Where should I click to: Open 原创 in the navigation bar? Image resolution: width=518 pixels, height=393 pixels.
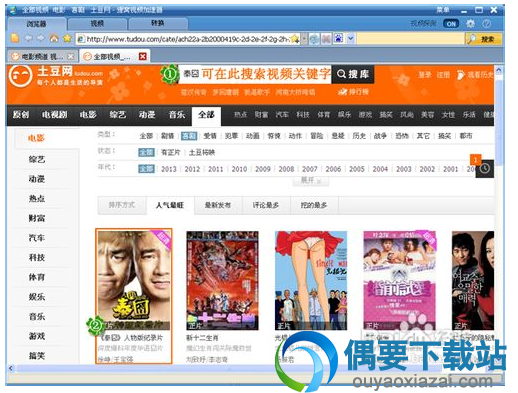[x=21, y=115]
